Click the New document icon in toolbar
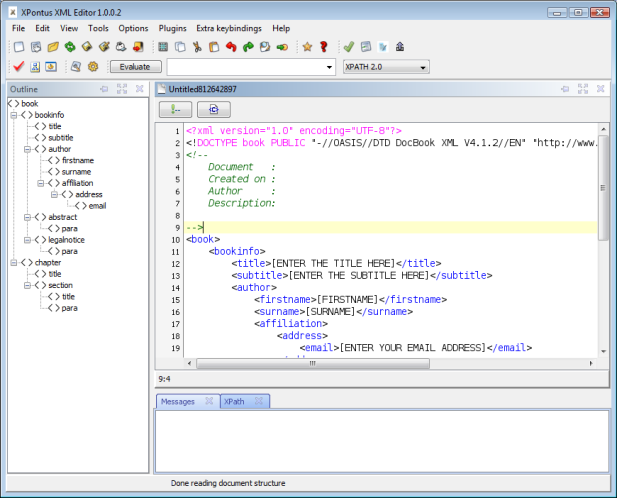This screenshot has height=498, width=617. pyautogui.click(x=19, y=47)
